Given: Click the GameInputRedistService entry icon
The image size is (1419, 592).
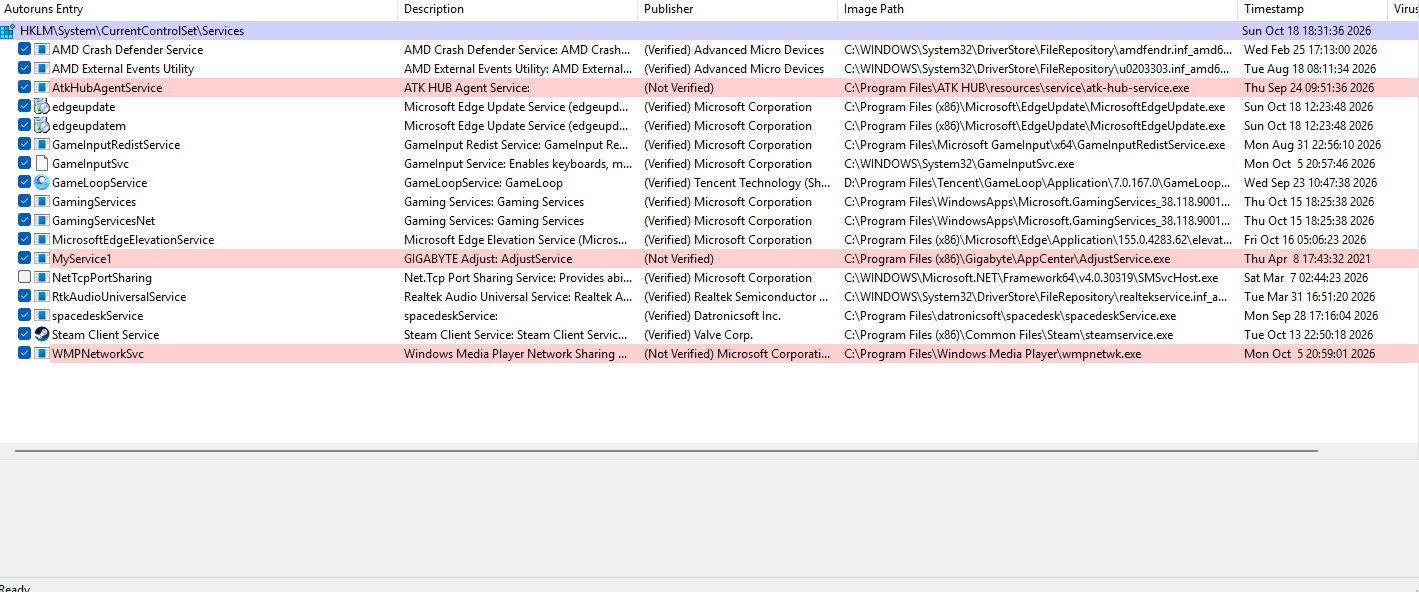Looking at the screenshot, I should pyautogui.click(x=42, y=145).
